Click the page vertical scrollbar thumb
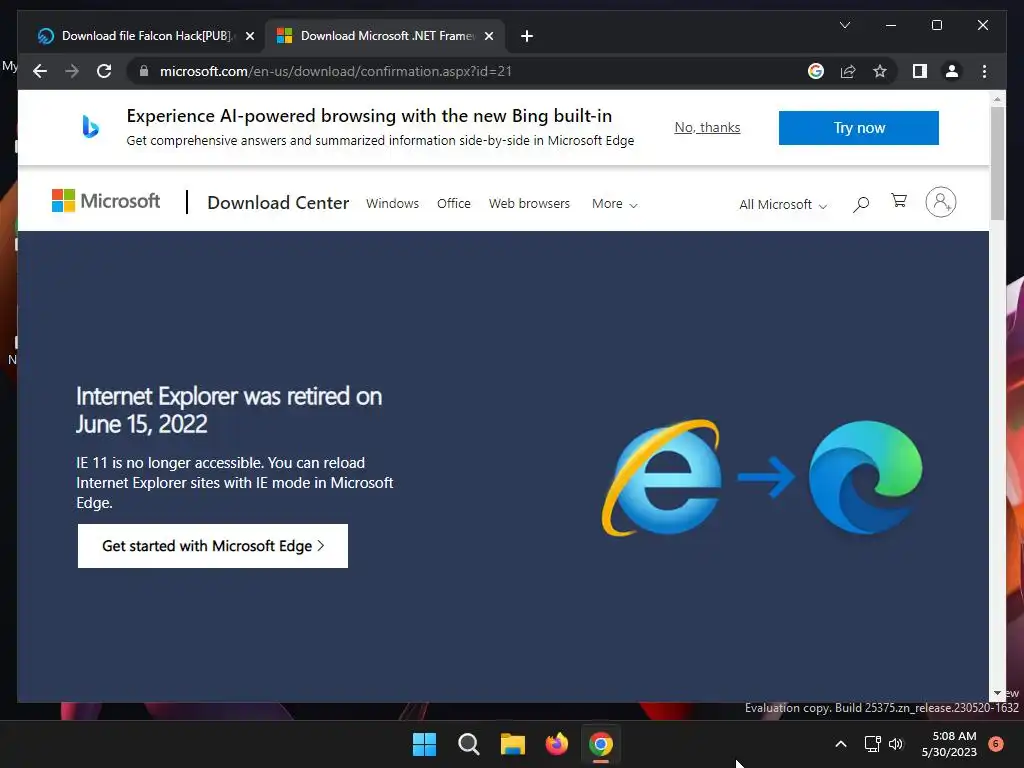Viewport: 1024px width, 768px height. pos(997,163)
